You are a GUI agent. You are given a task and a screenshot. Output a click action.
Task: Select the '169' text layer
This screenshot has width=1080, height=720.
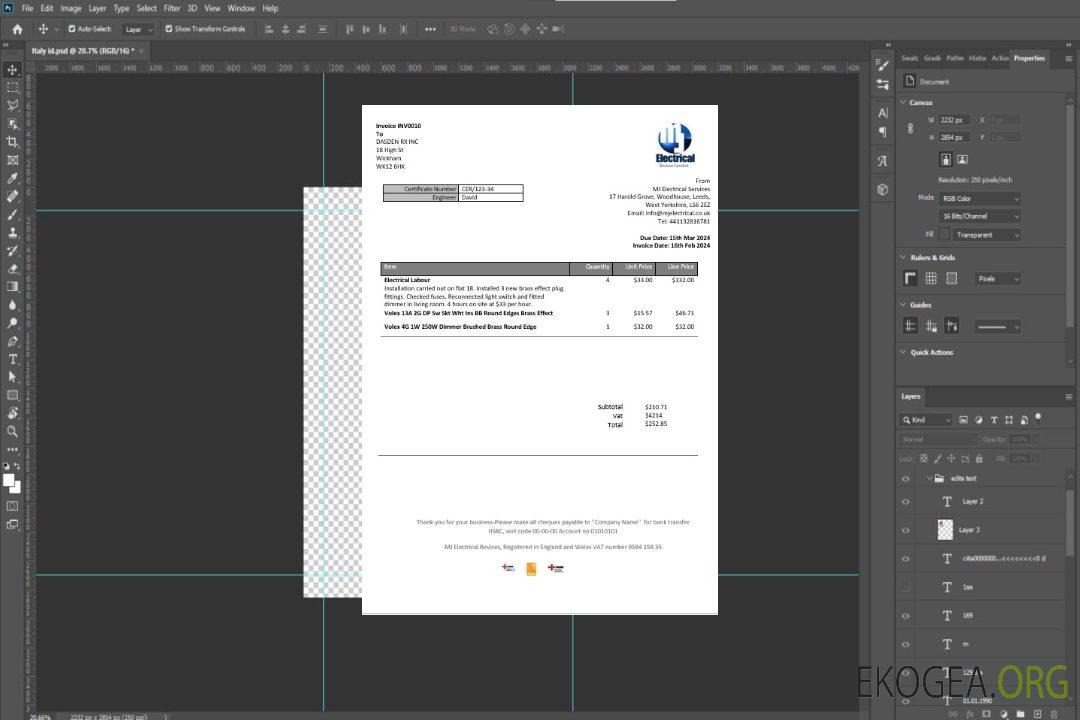pyautogui.click(x=967, y=616)
